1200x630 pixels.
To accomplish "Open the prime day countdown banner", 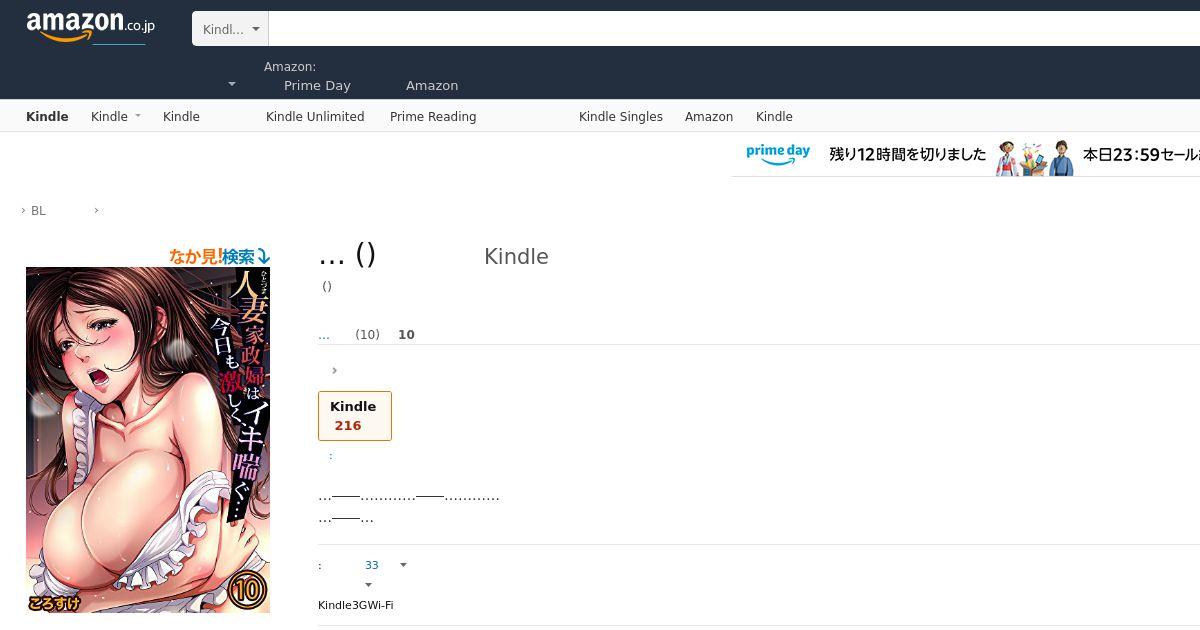I will (966, 156).
